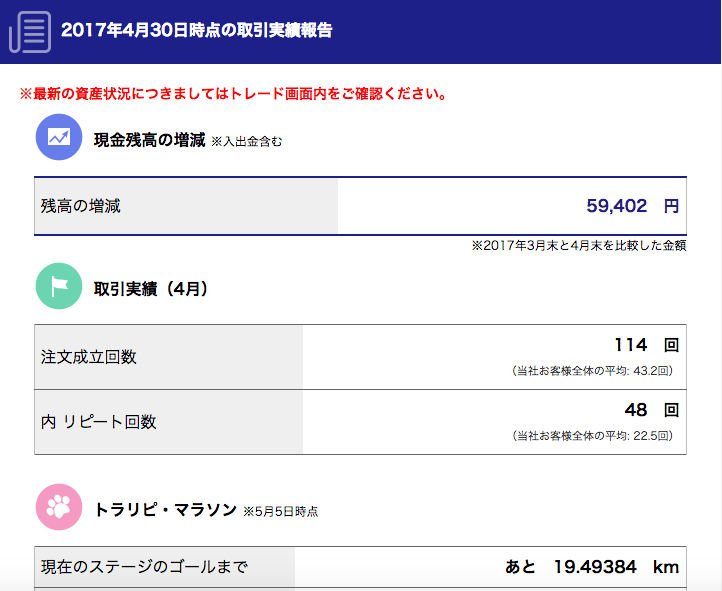Click the 59,402 円 balance value
This screenshot has width=722, height=591.
[x=633, y=206]
